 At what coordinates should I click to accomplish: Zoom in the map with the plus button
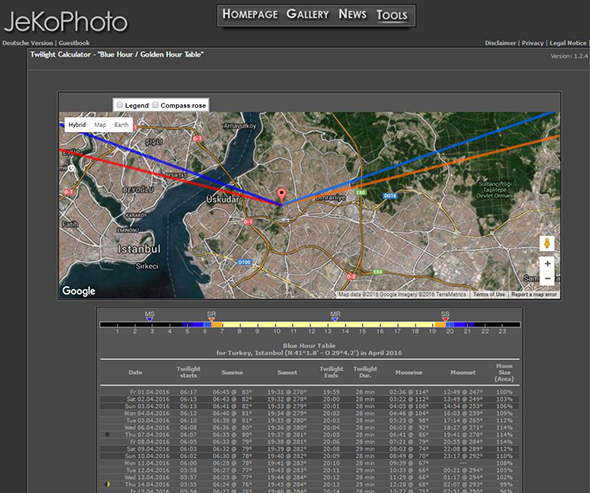(x=547, y=263)
